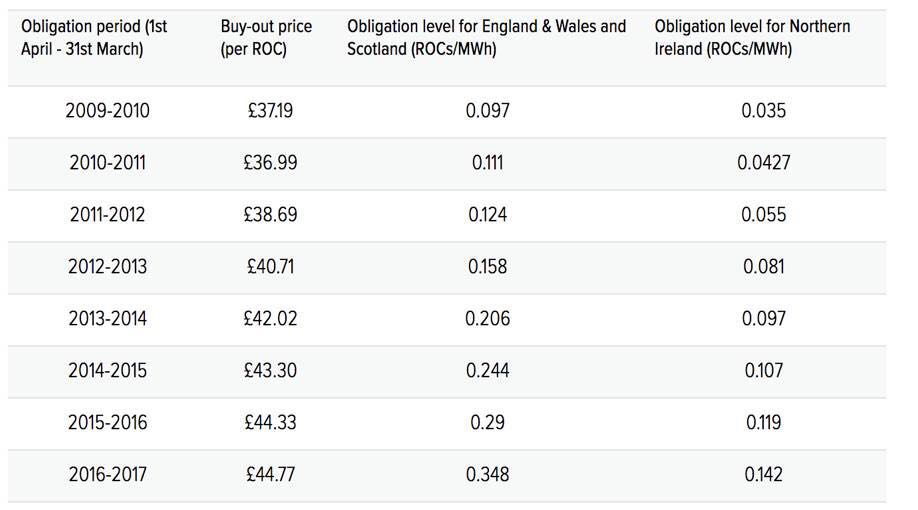Click the 0.206 obligation level value
Viewport: 918px width, 510px height.
click(487, 318)
